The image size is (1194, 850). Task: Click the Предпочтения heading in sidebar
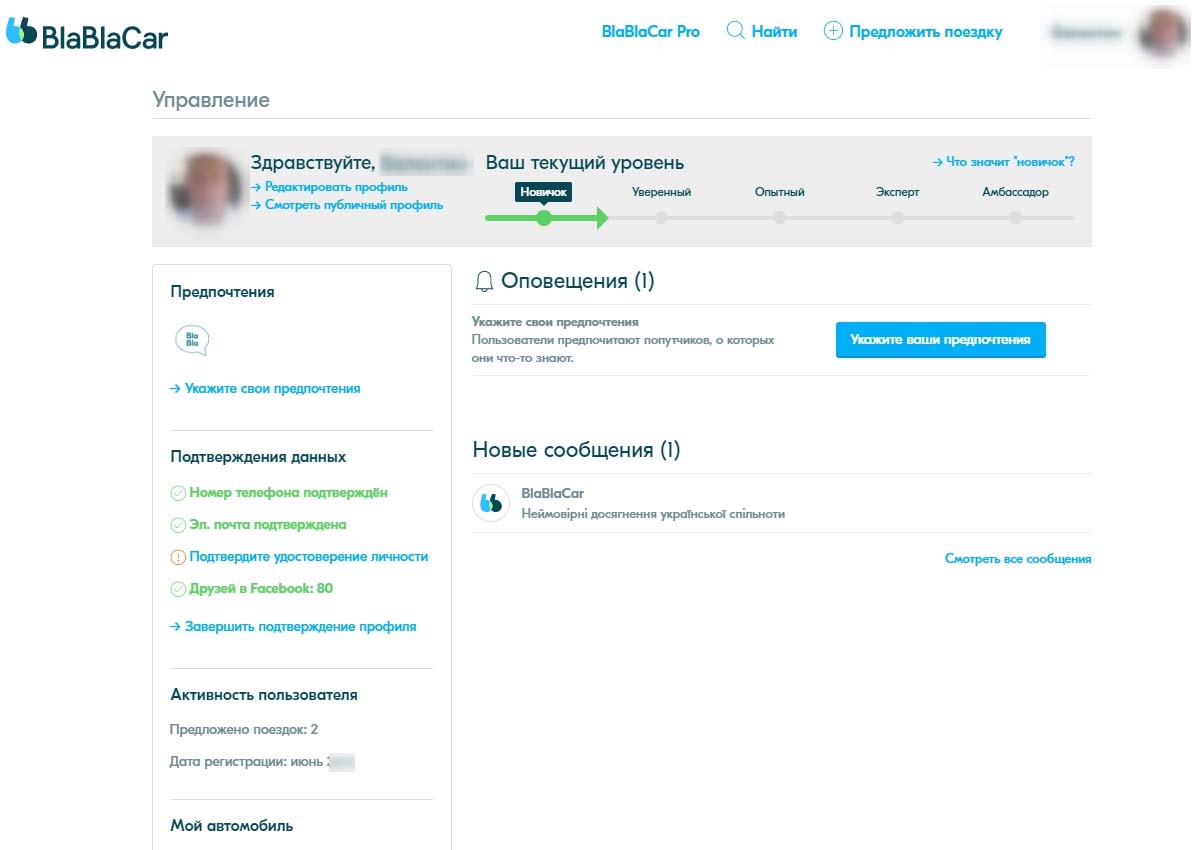click(x=222, y=292)
